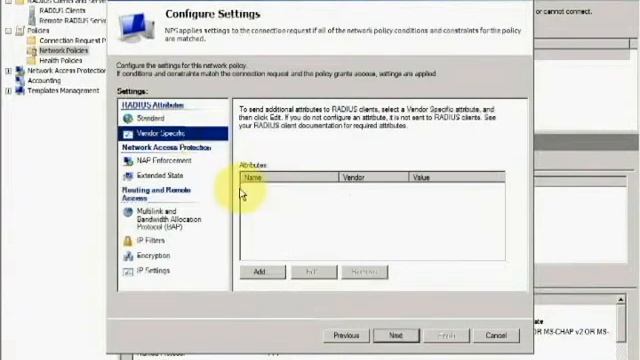The image size is (640, 360).
Task: Open Multilink and Bandwidth Allocation Protocol entry
Action: click(x=169, y=219)
